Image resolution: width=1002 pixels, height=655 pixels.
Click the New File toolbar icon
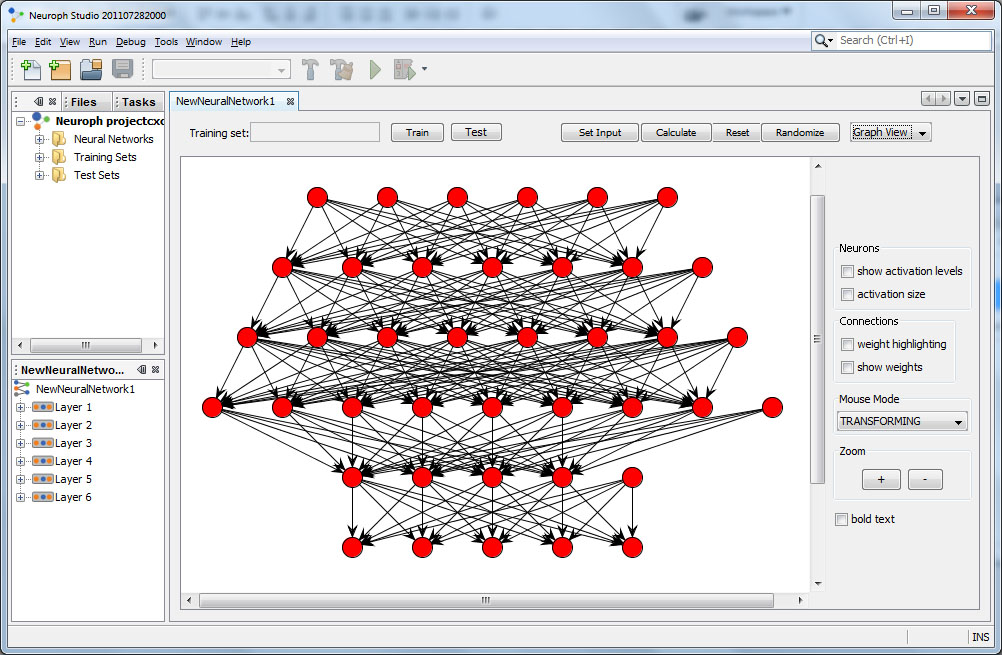31,69
